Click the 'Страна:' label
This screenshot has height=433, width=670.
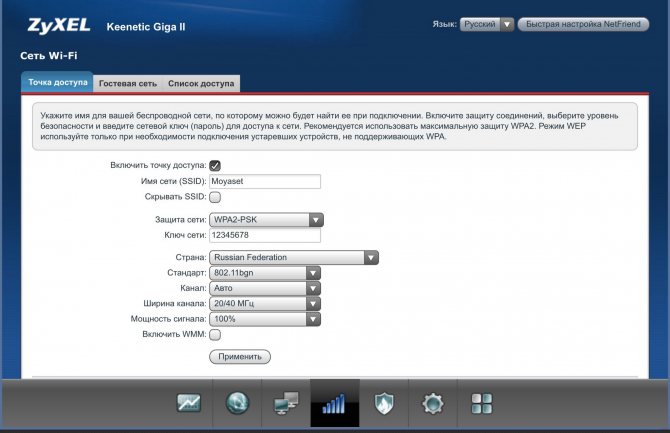tap(191, 257)
